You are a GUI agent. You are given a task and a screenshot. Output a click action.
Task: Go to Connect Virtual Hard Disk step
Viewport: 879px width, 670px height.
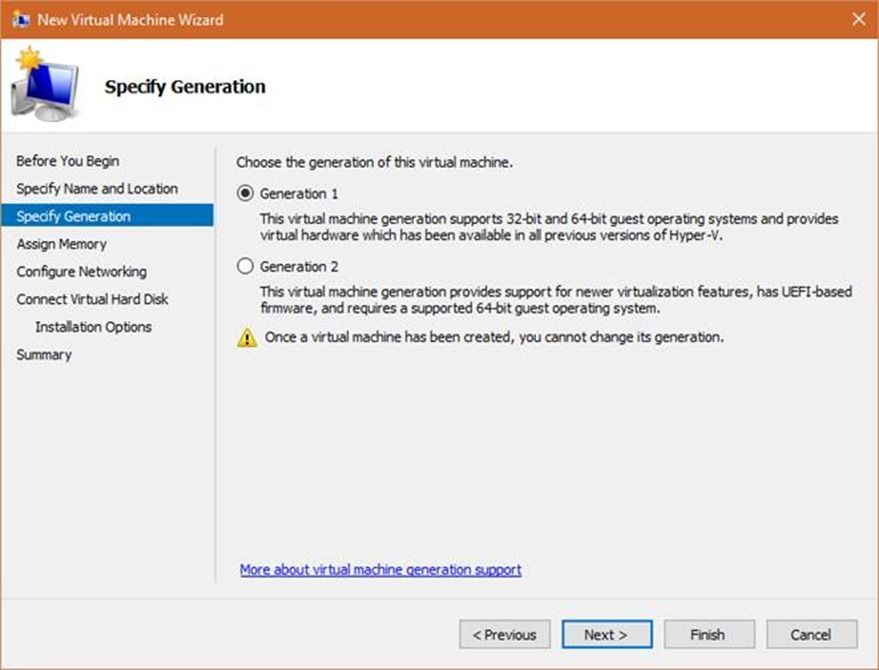92,299
